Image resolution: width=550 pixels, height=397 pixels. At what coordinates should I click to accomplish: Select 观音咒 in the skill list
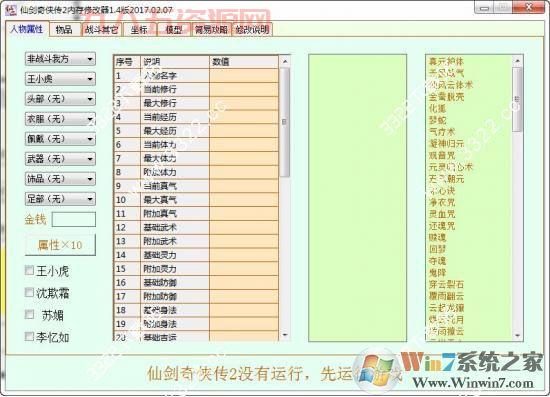click(442, 155)
